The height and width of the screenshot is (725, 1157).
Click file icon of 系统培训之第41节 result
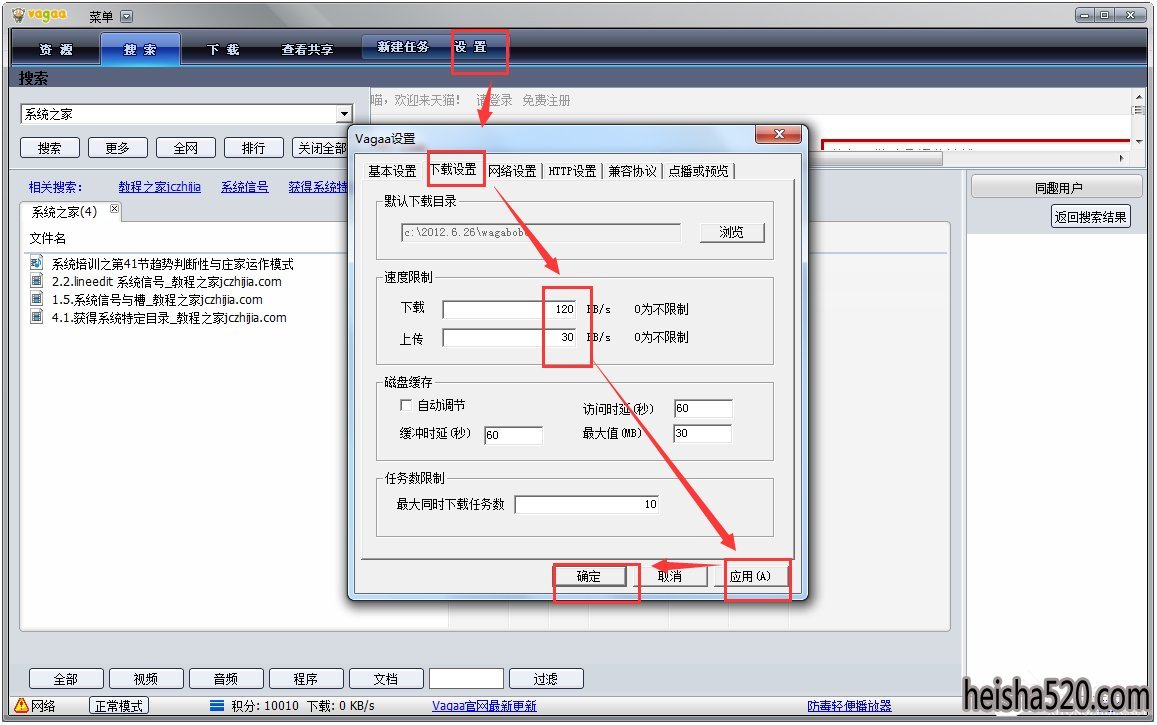[36, 263]
